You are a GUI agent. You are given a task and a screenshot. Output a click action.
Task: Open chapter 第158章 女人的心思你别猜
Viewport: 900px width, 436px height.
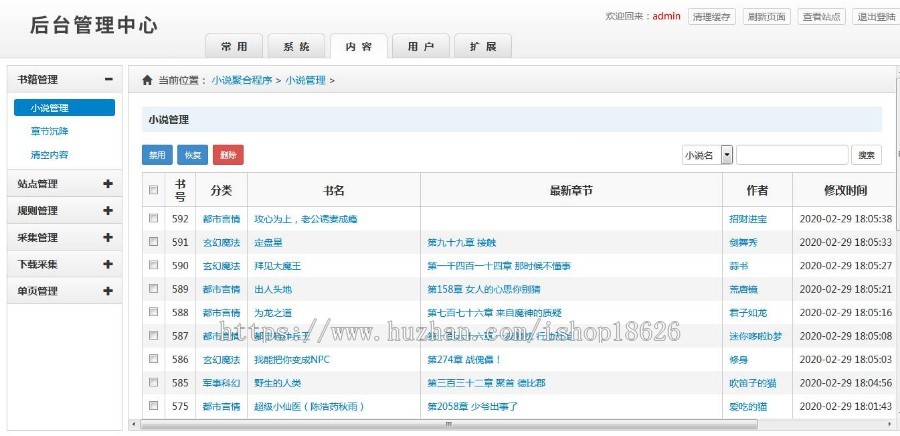pos(483,290)
